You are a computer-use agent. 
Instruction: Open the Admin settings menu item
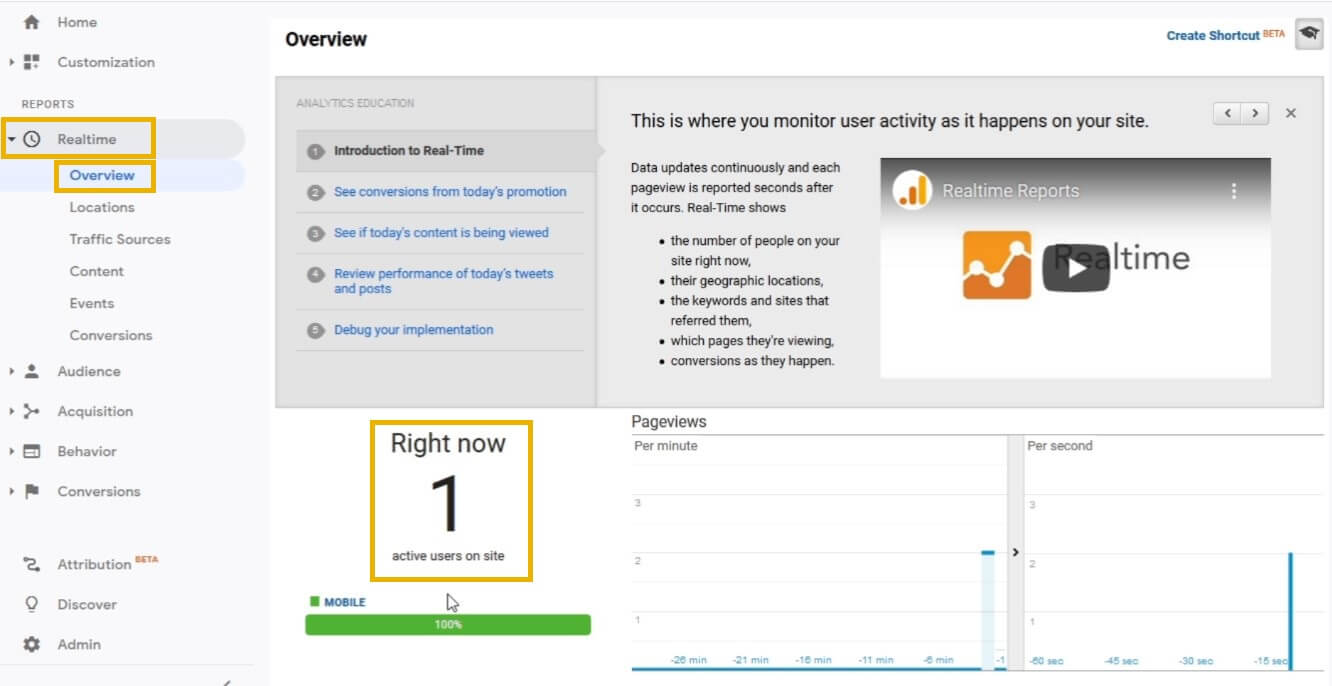coord(79,644)
